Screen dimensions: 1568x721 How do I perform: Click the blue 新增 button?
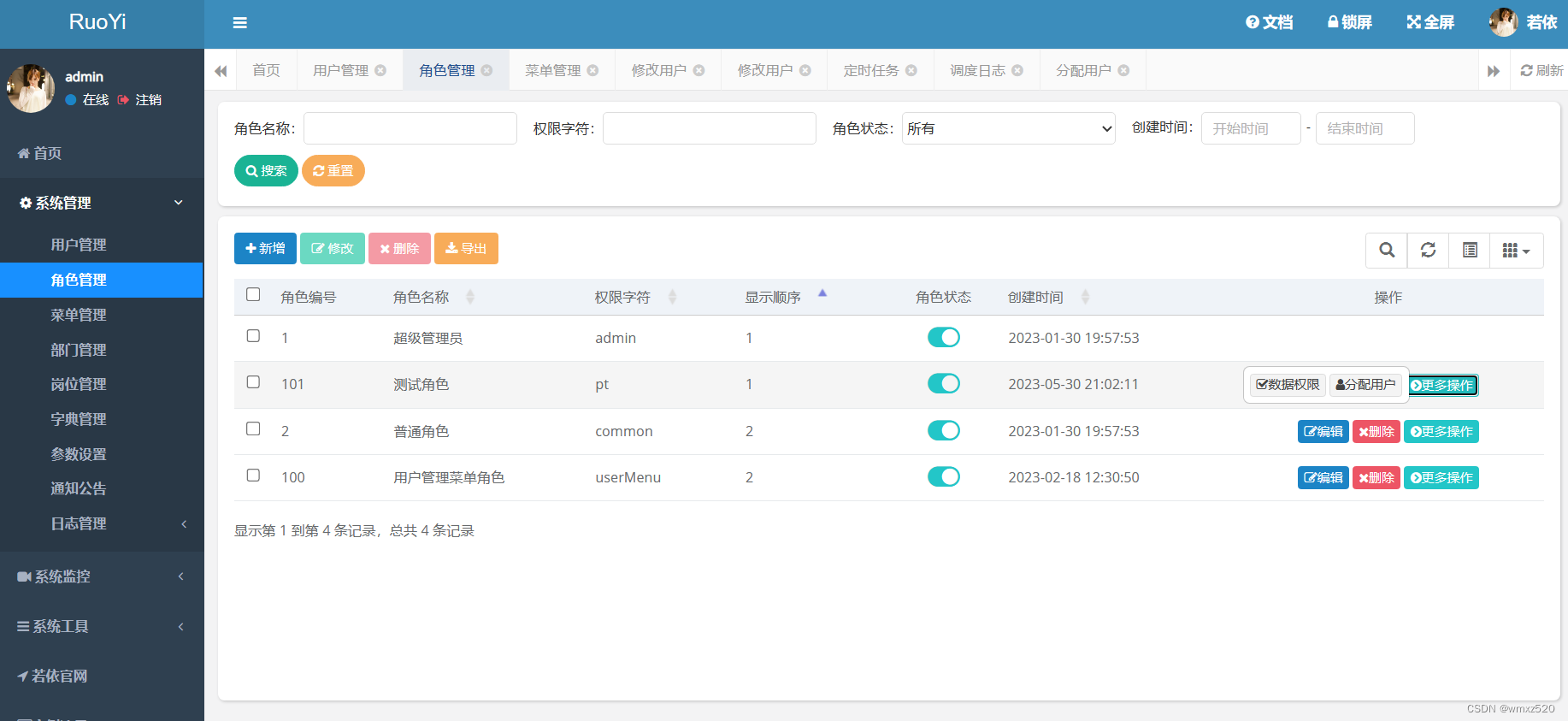[265, 248]
